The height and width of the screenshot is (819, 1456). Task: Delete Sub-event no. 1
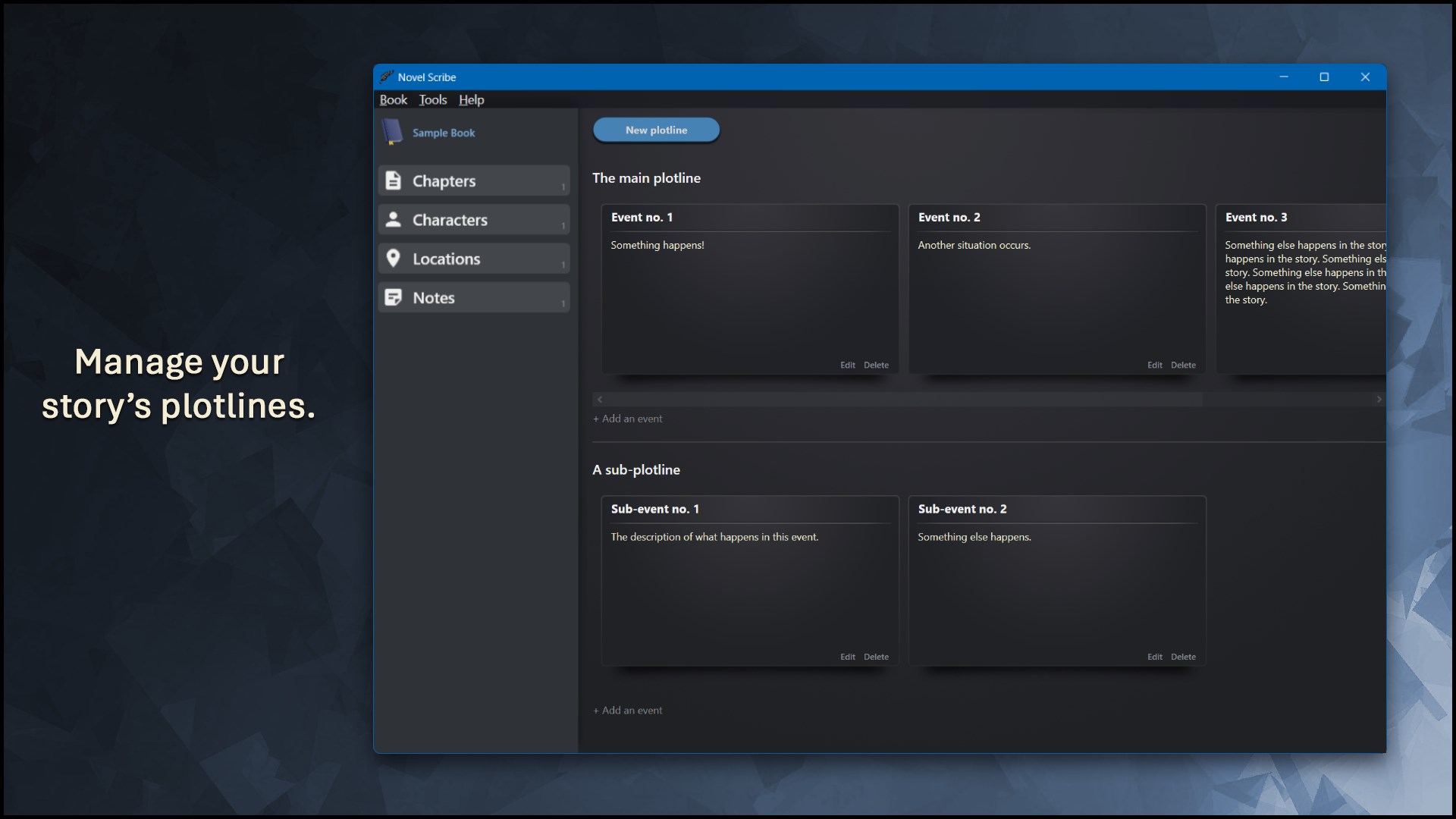(x=876, y=657)
